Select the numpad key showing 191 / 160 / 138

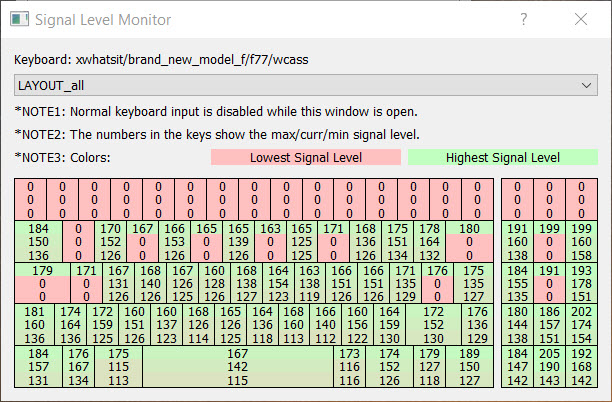(517, 242)
